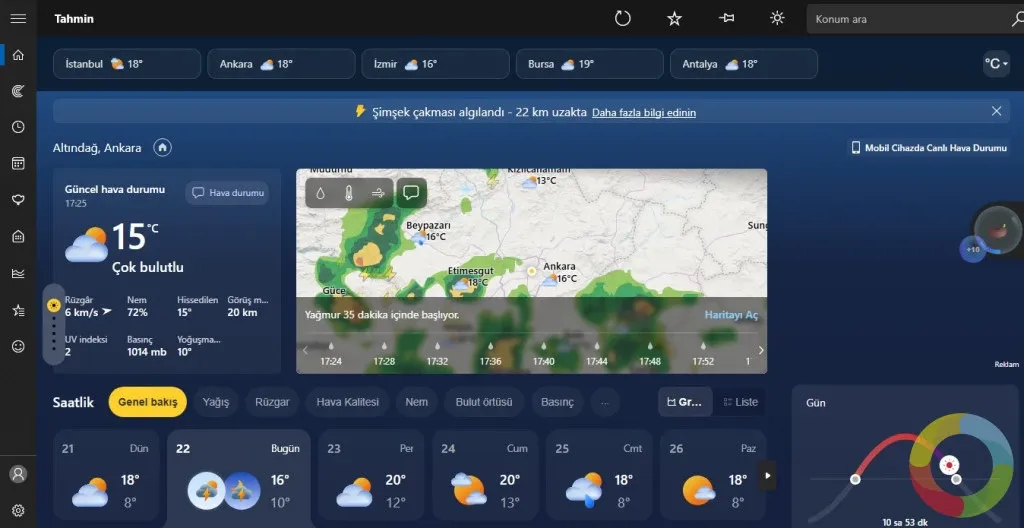Move the map timeline back with left chevron
This screenshot has height=528, width=1024.
click(x=304, y=350)
